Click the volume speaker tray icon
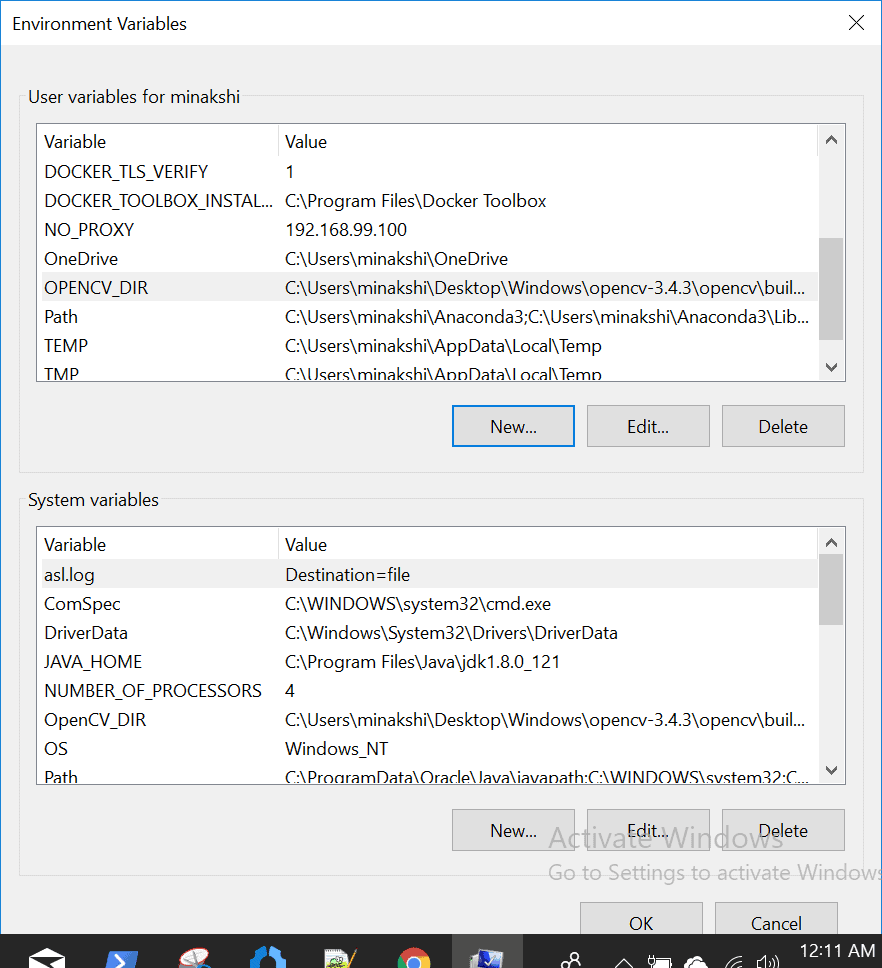This screenshot has height=968, width=882. tap(768, 961)
